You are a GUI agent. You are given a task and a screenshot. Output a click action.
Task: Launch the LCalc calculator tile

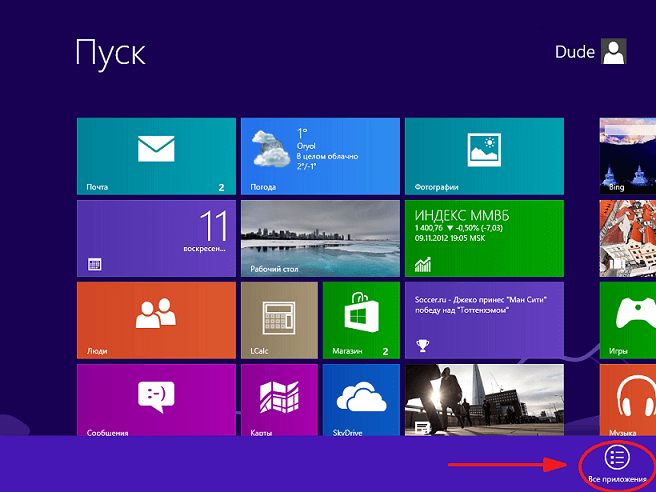[278, 319]
